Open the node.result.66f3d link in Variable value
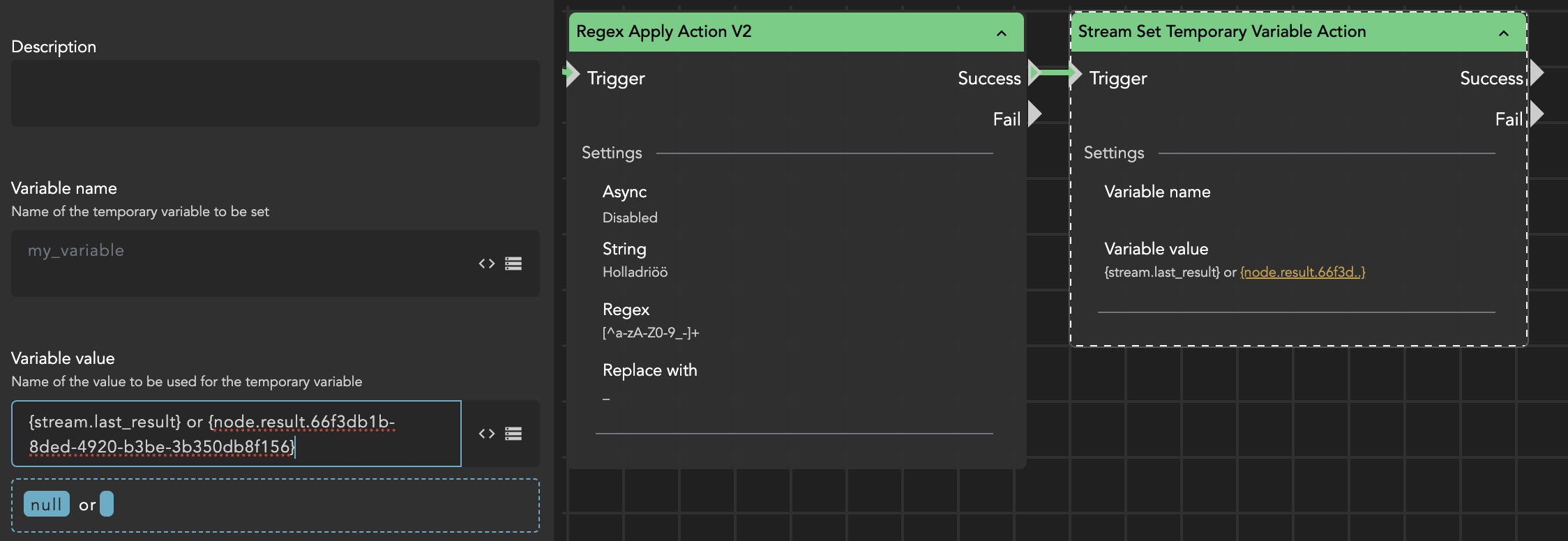Screen dimensions: 1568x541 (1302, 273)
